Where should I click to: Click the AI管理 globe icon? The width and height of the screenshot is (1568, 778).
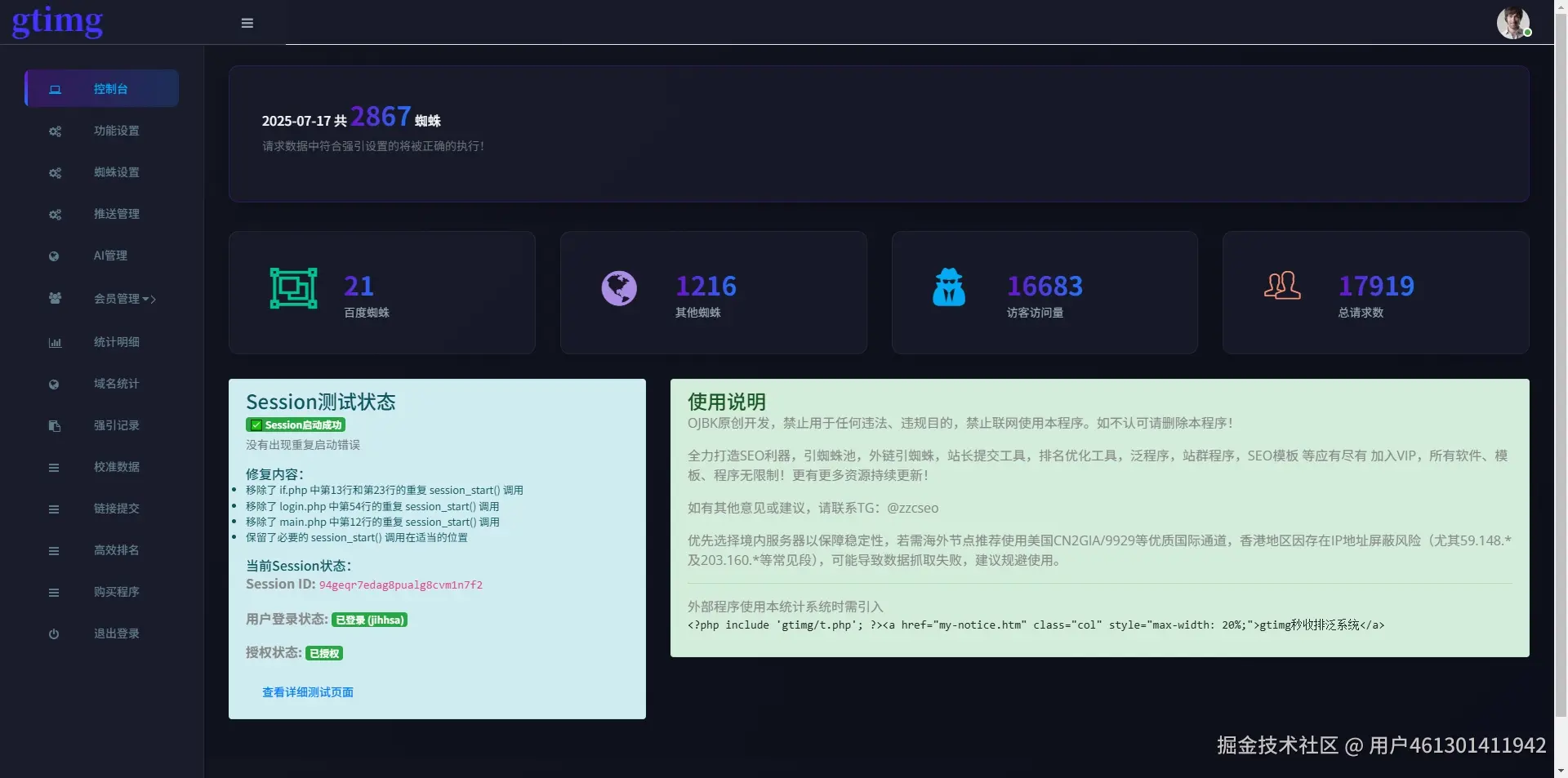point(54,256)
